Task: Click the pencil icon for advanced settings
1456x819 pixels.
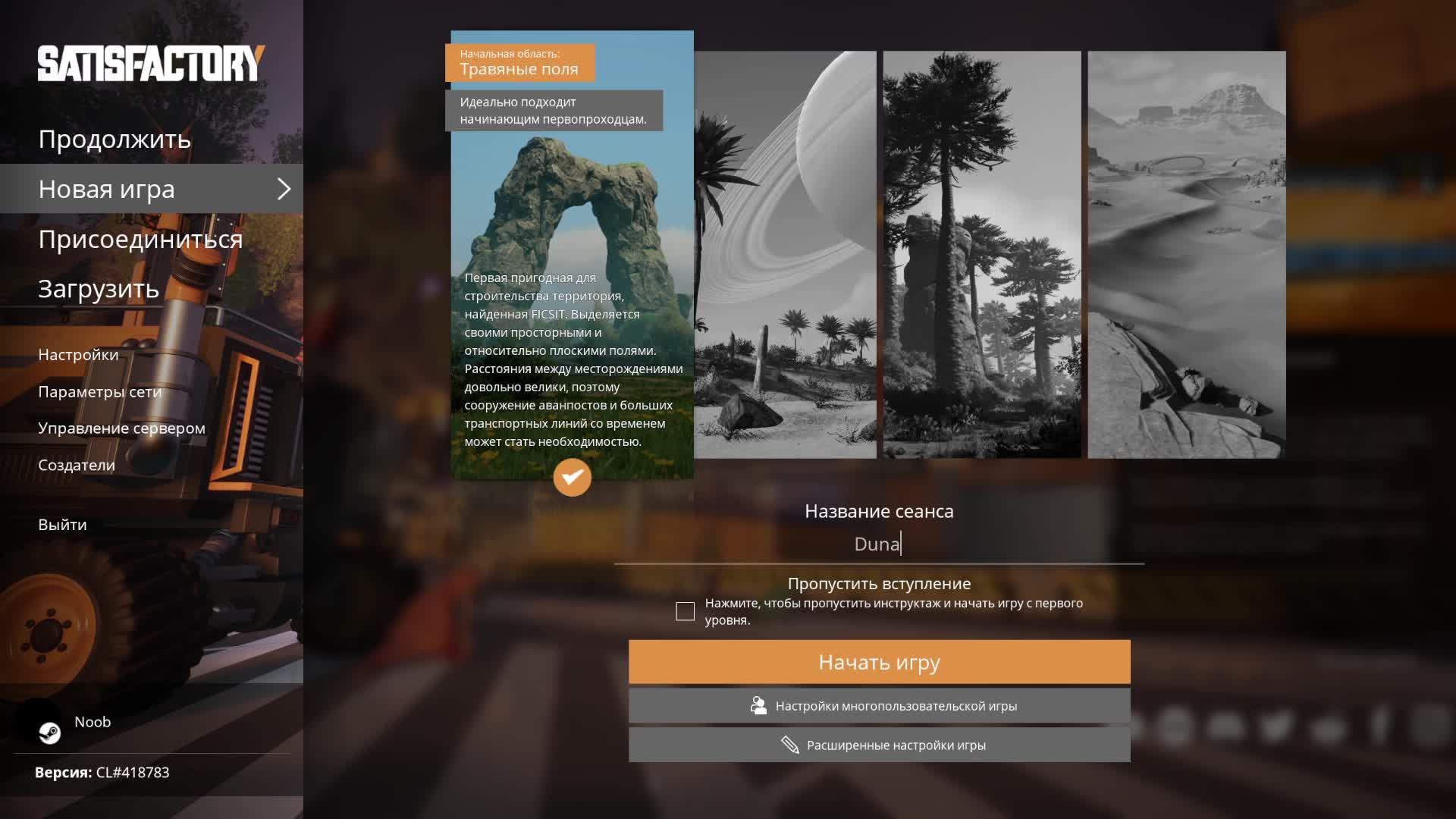Action: (x=789, y=745)
